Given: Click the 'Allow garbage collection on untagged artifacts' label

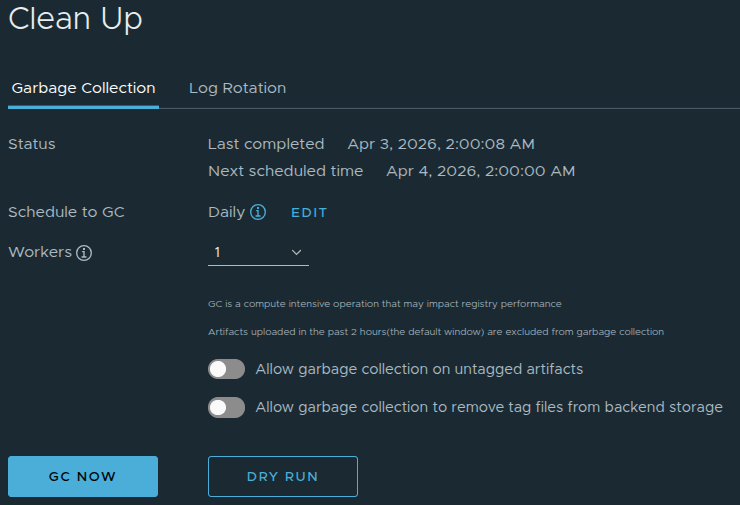Looking at the screenshot, I should tap(419, 369).
